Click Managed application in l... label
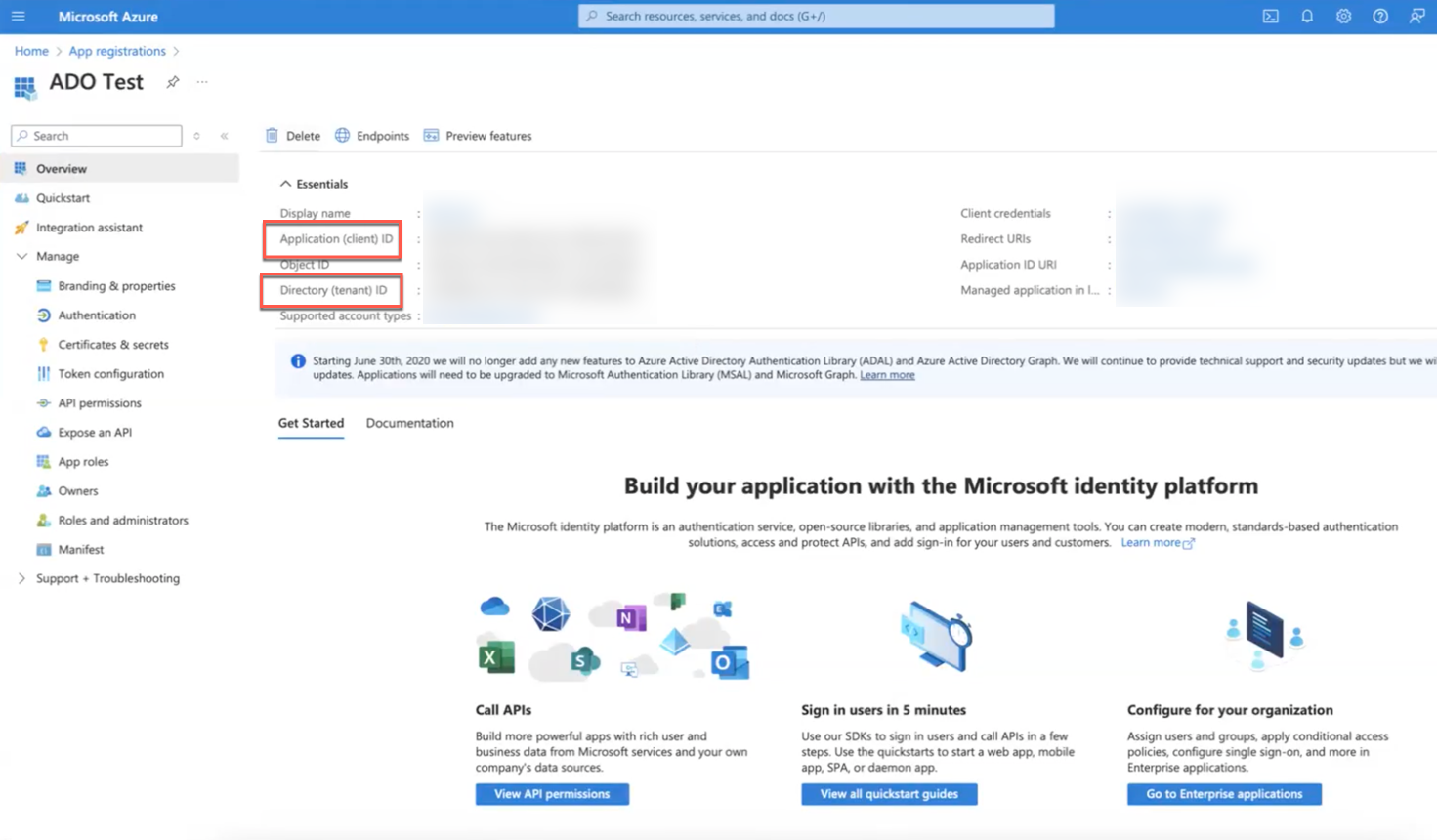 pos(1030,290)
